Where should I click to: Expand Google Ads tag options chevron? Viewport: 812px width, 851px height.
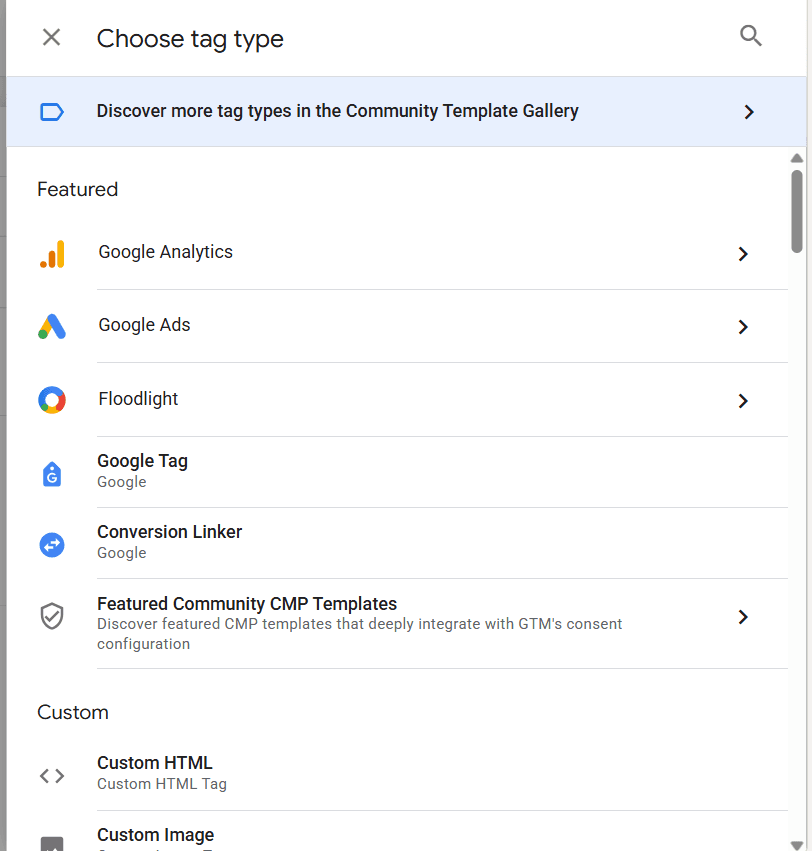(x=743, y=327)
